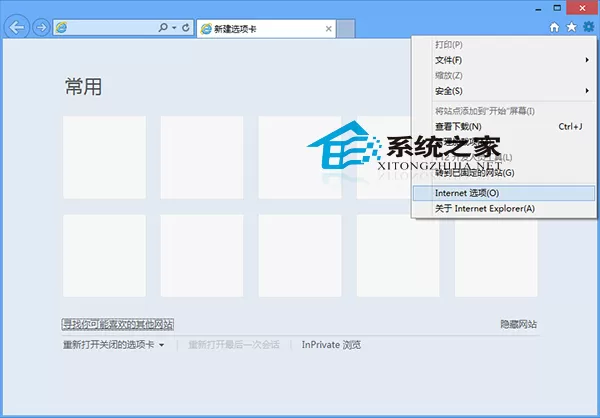Start InPrivate 浏览 from the link
This screenshot has height=418, width=600.
[331, 345]
